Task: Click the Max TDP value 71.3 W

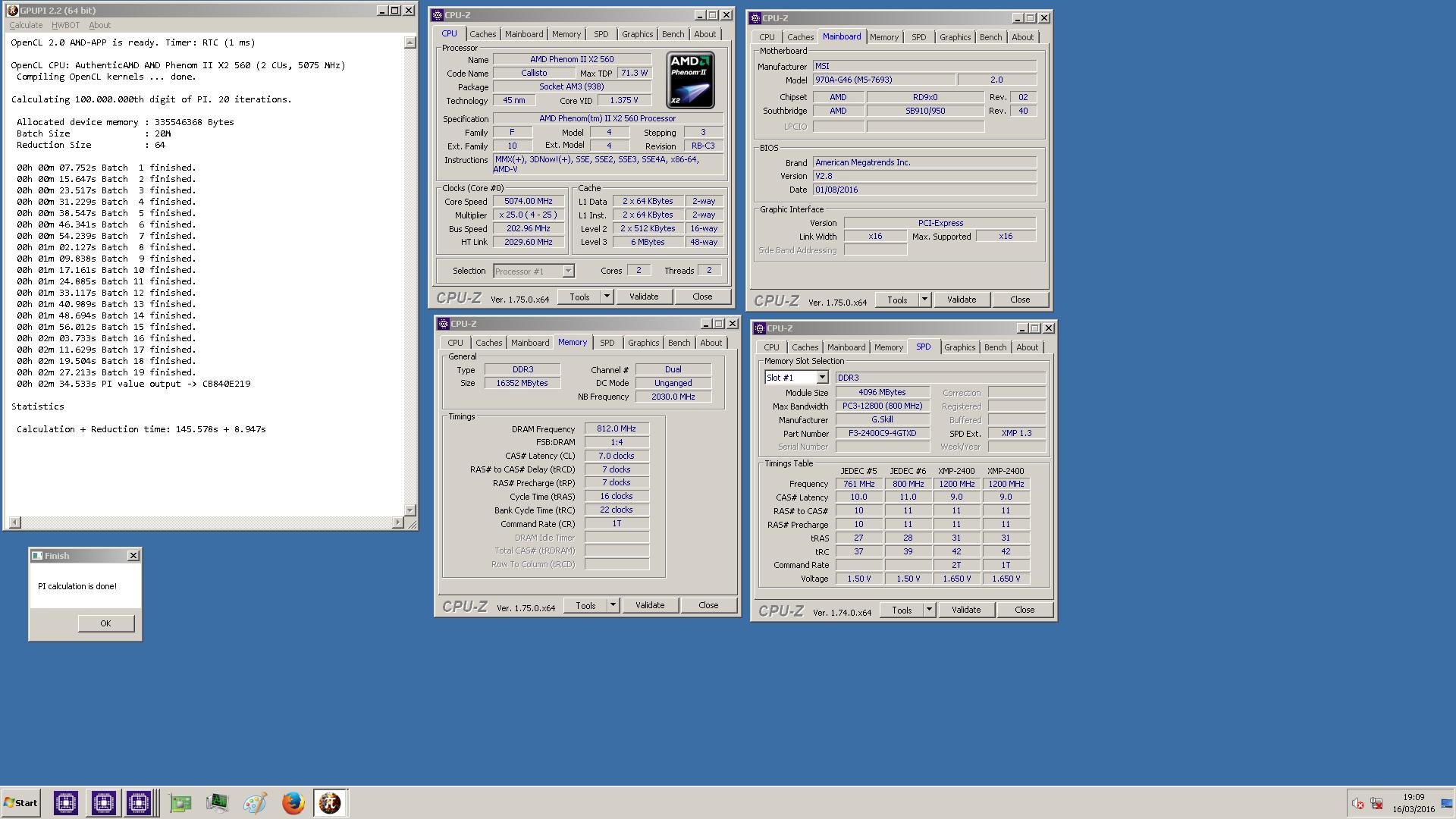Action: [x=634, y=73]
